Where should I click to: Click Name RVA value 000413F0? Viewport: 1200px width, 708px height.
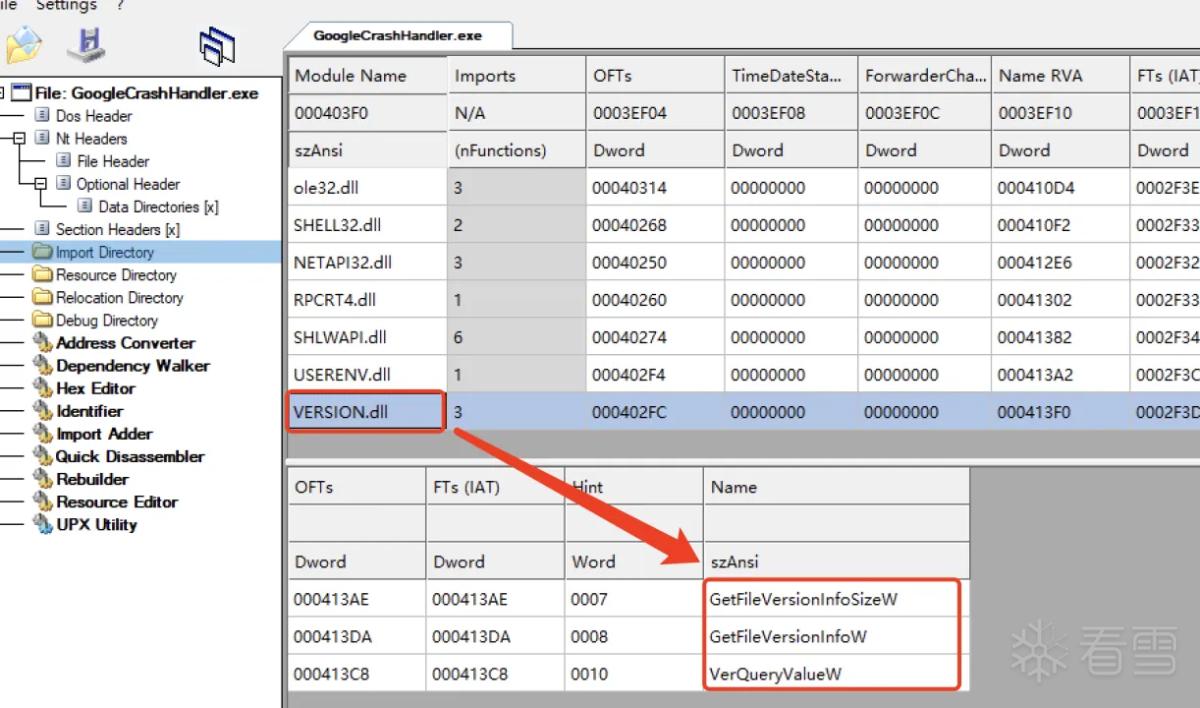click(1035, 412)
